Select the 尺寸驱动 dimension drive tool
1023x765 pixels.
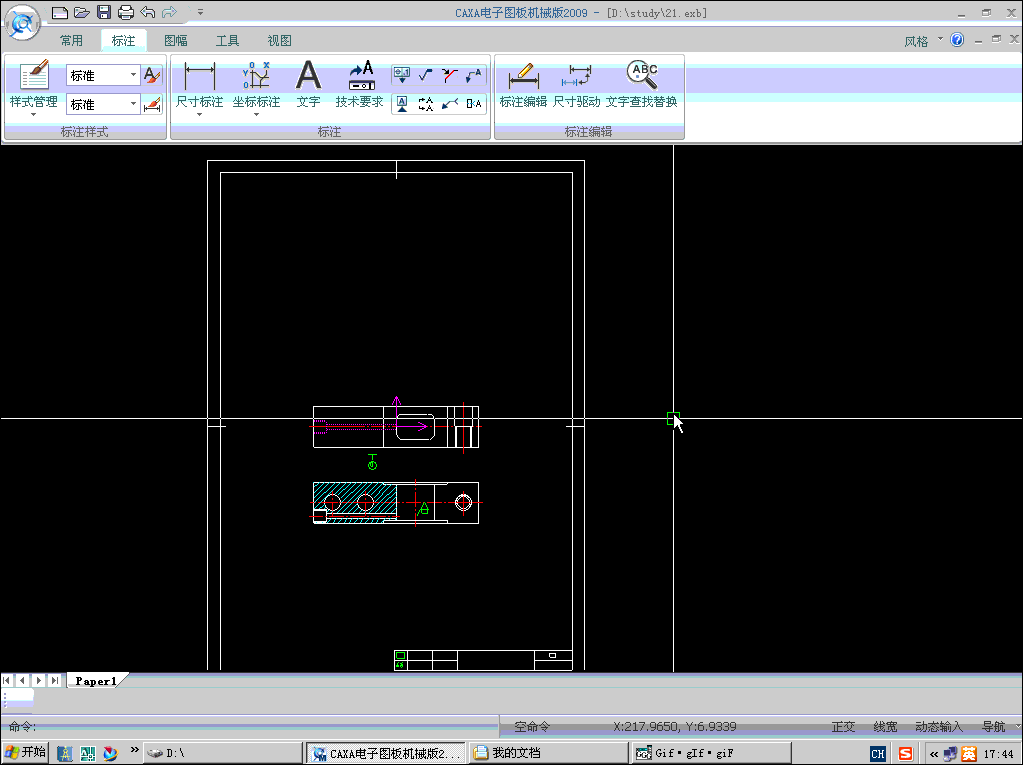[577, 83]
